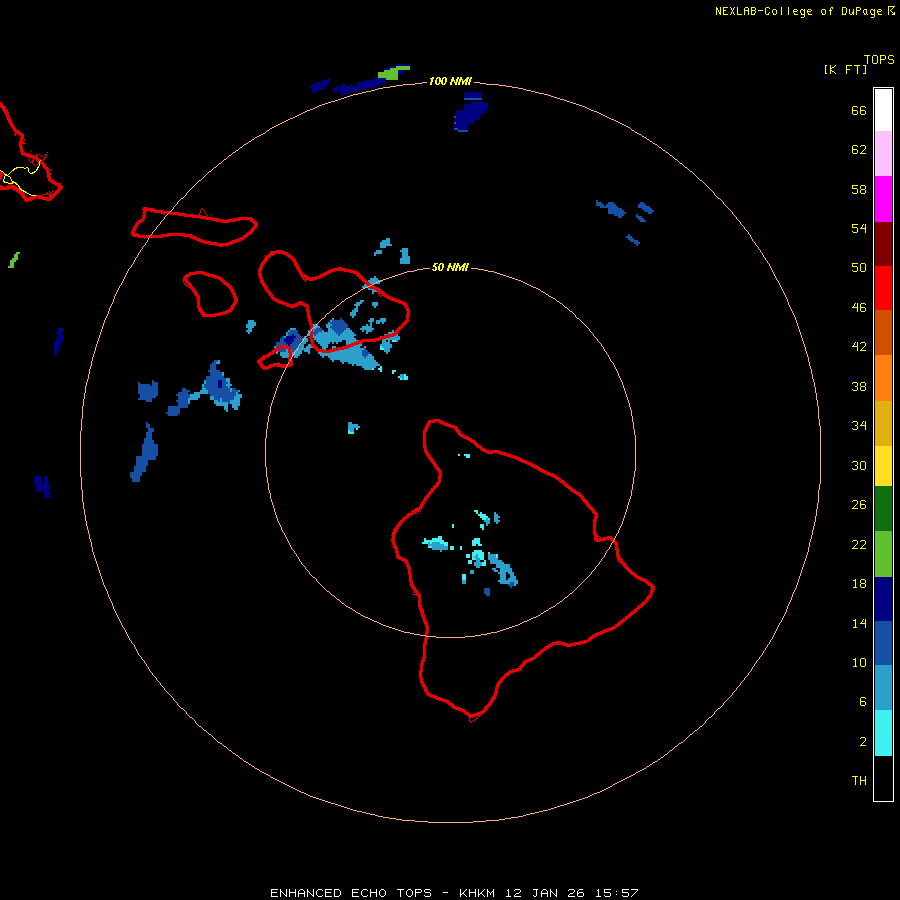
Task: Click the legend value 10
Action: pyautogui.click(x=859, y=662)
